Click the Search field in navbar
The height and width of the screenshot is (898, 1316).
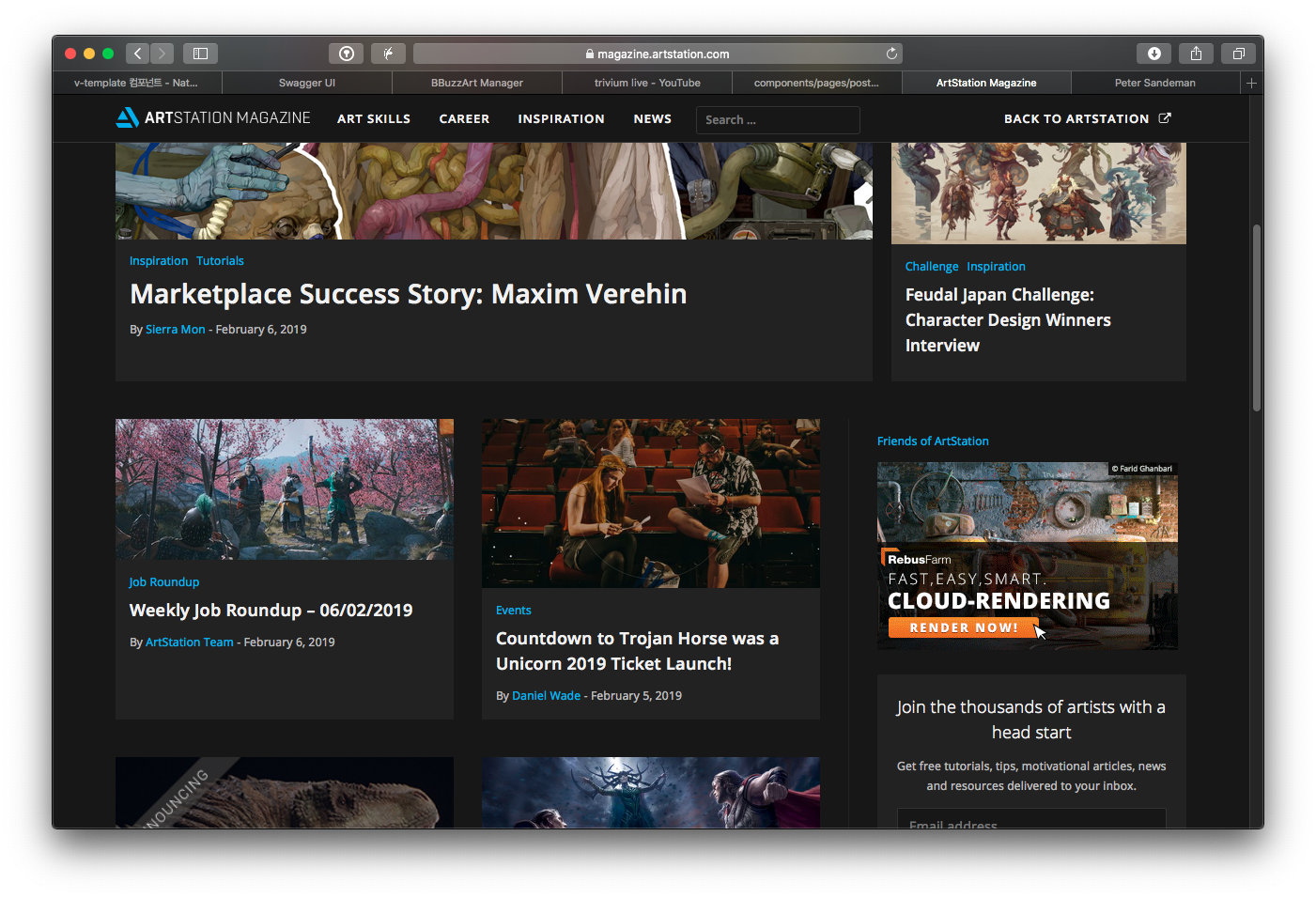click(x=778, y=119)
